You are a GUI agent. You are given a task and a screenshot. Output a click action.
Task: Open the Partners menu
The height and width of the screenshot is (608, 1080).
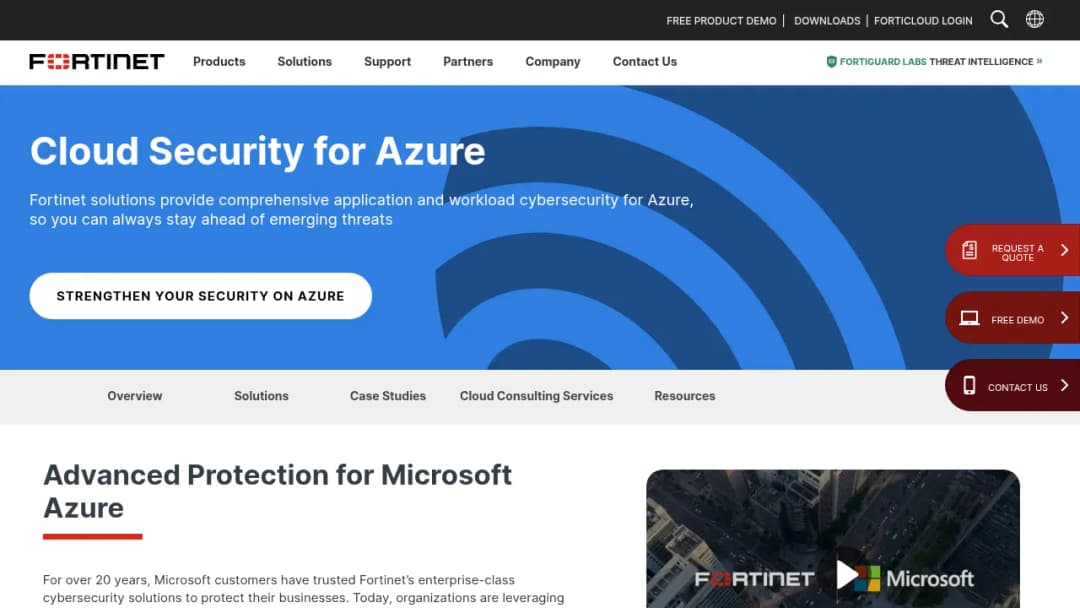click(468, 61)
